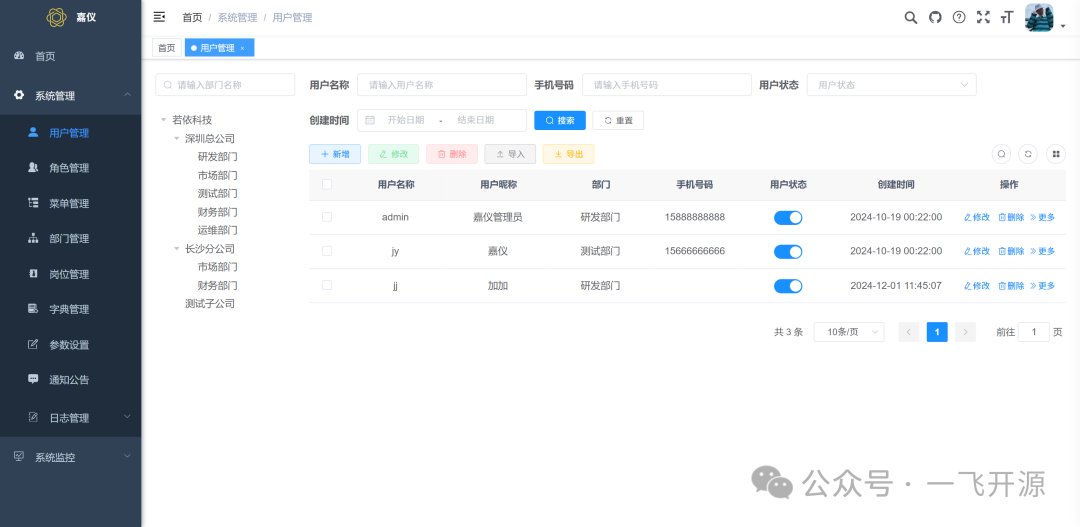The height and width of the screenshot is (527, 1080).
Task: Go to 首页 in sidebar
Action: [70, 56]
